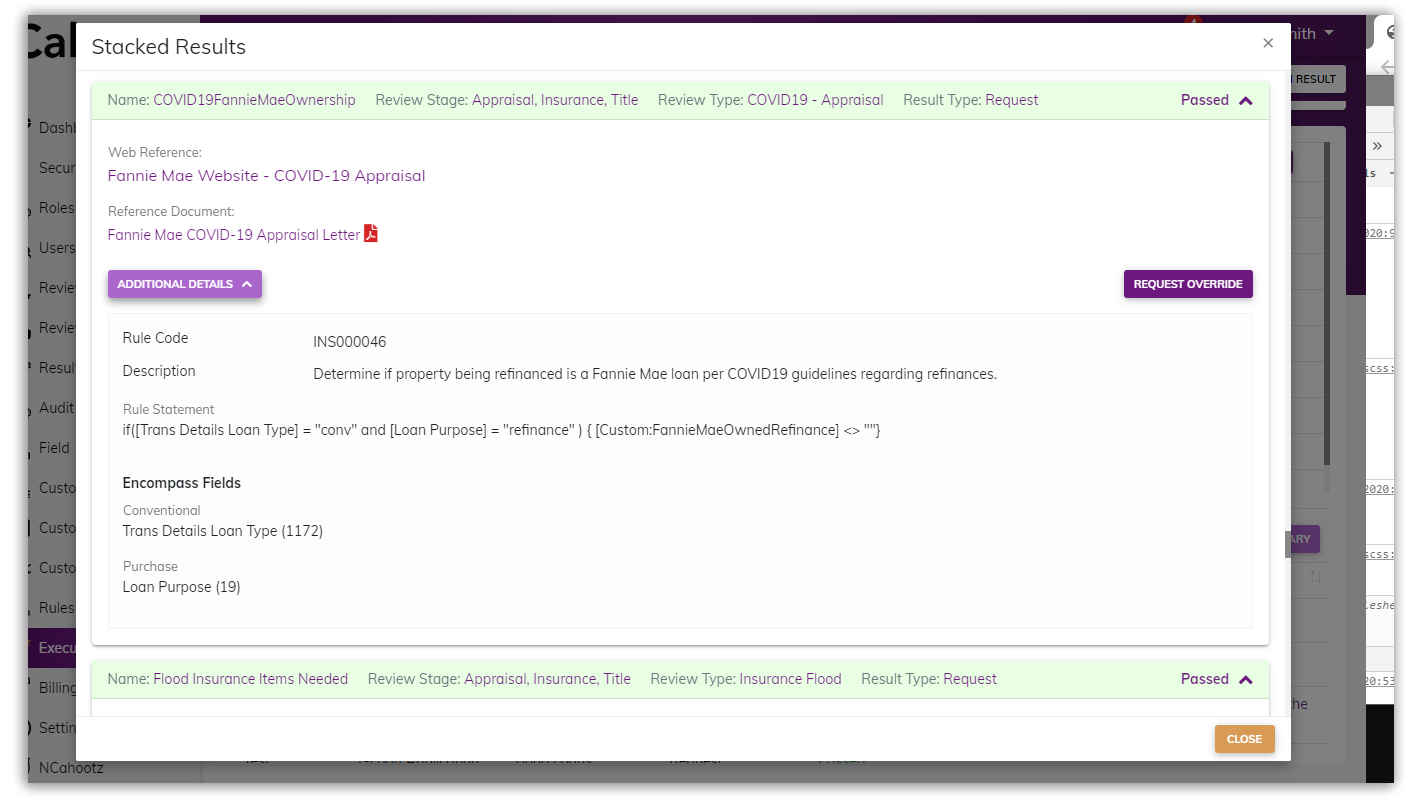Open Users in the background sidebar
1423x800 pixels.
pyautogui.click(x=56, y=248)
